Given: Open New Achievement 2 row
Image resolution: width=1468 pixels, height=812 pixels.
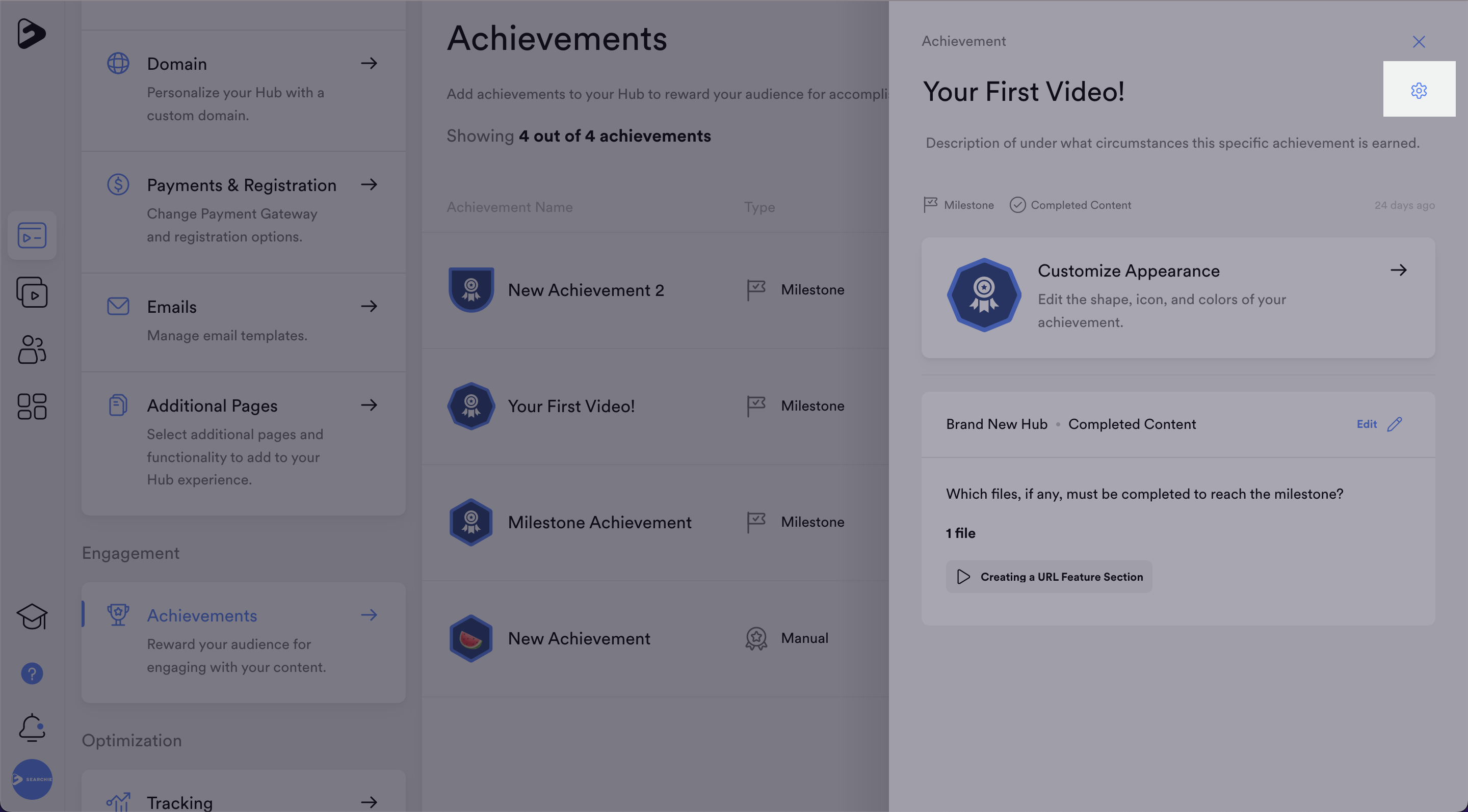Looking at the screenshot, I should pos(585,290).
